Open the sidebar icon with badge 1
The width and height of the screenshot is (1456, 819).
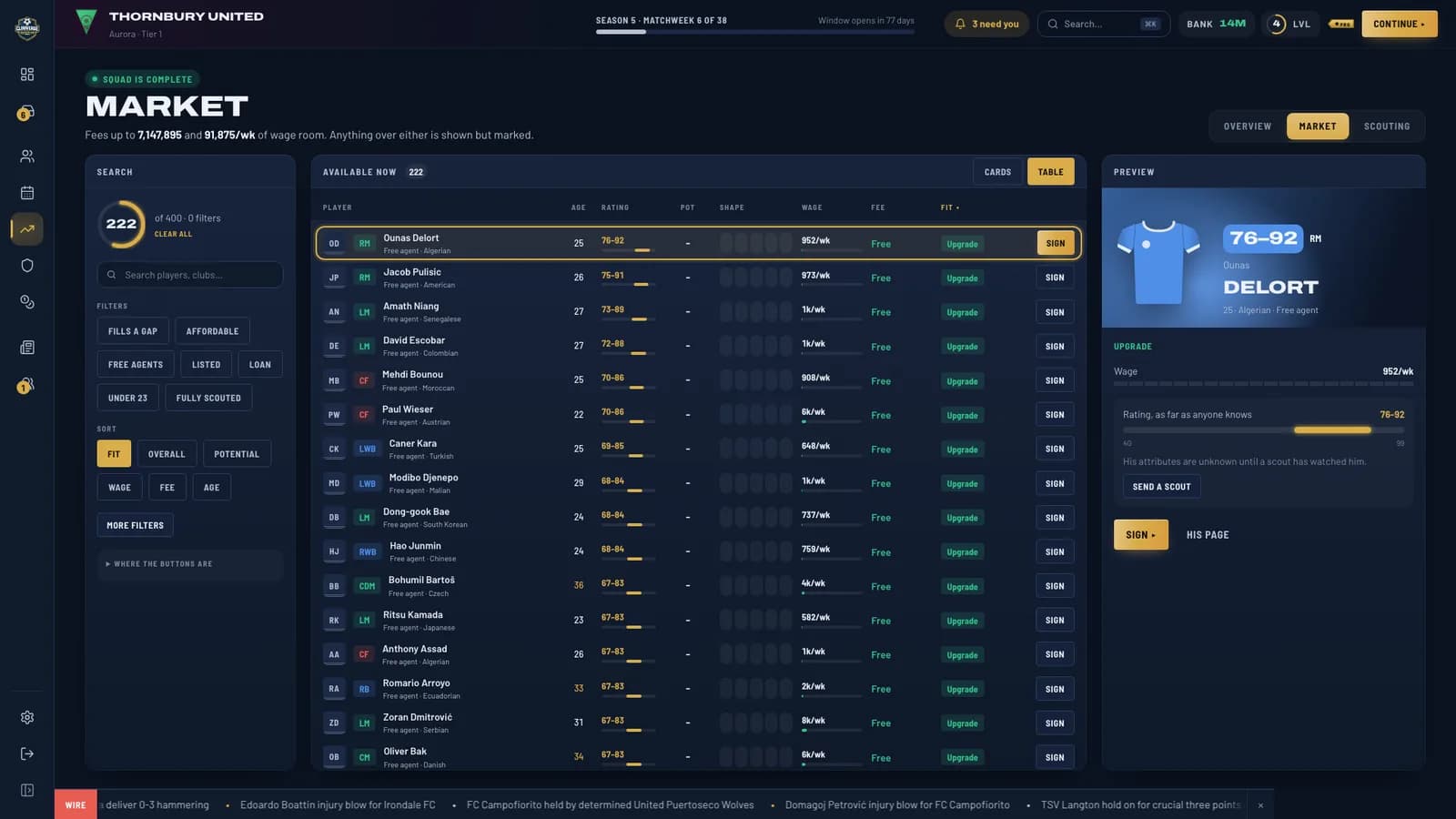click(x=26, y=387)
